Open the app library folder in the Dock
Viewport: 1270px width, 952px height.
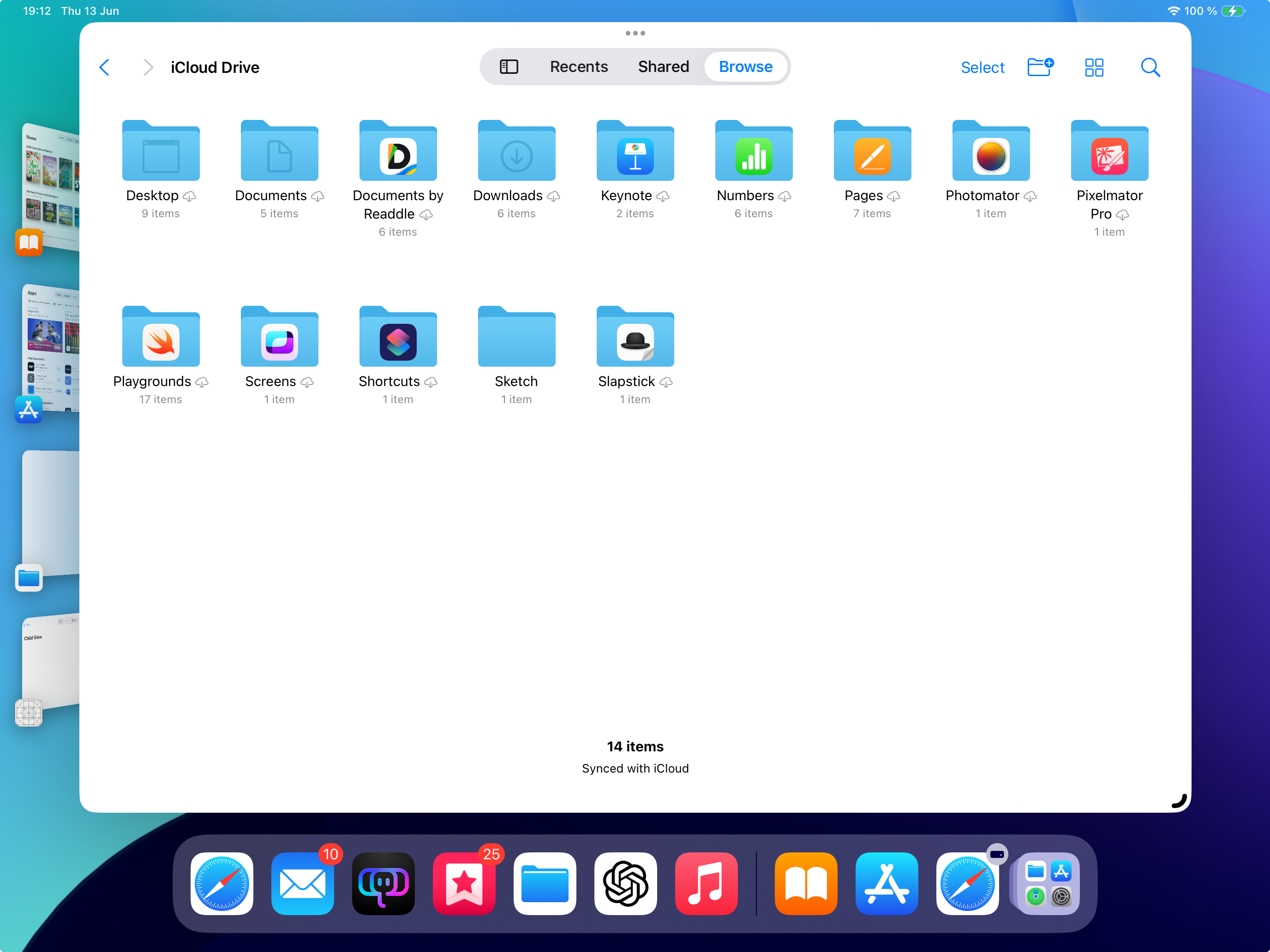tap(1048, 883)
